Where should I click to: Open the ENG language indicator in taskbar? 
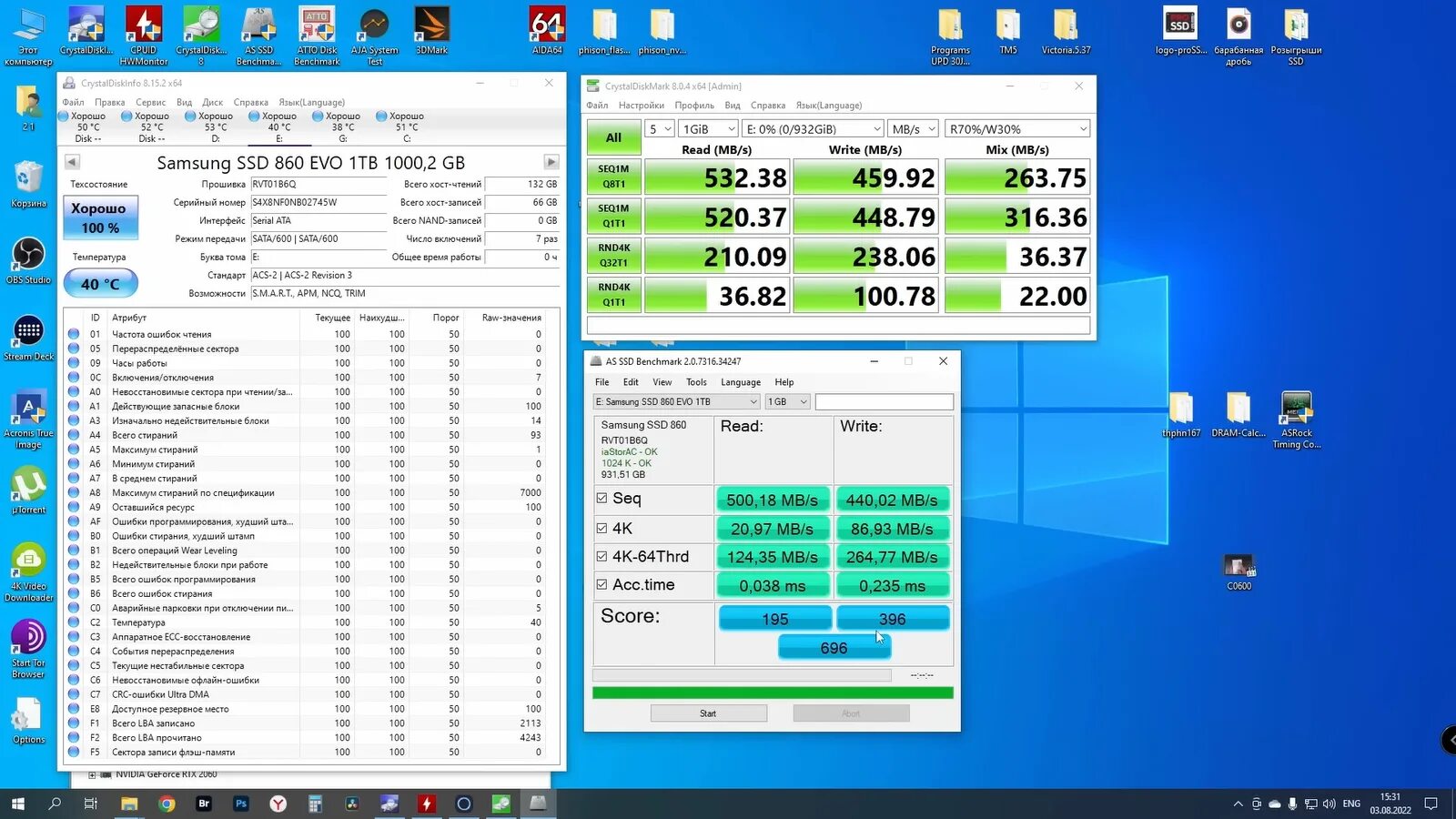coord(1351,804)
